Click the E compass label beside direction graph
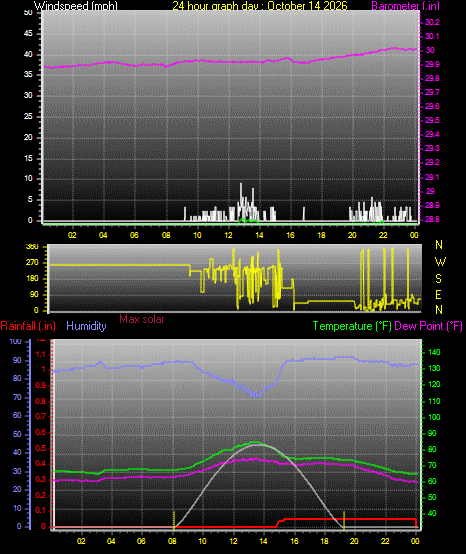 click(x=438, y=294)
